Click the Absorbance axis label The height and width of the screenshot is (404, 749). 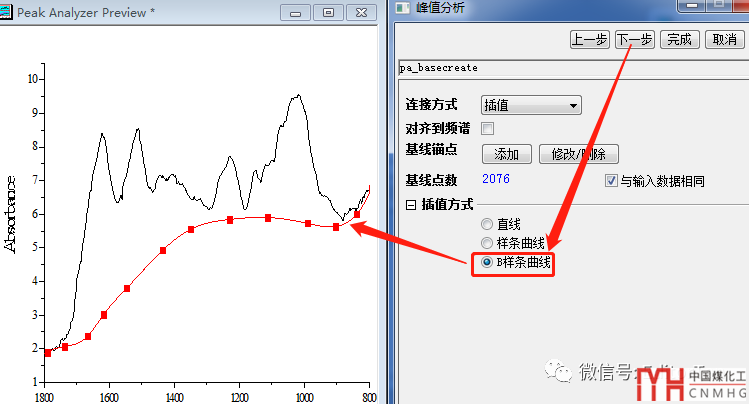point(11,214)
